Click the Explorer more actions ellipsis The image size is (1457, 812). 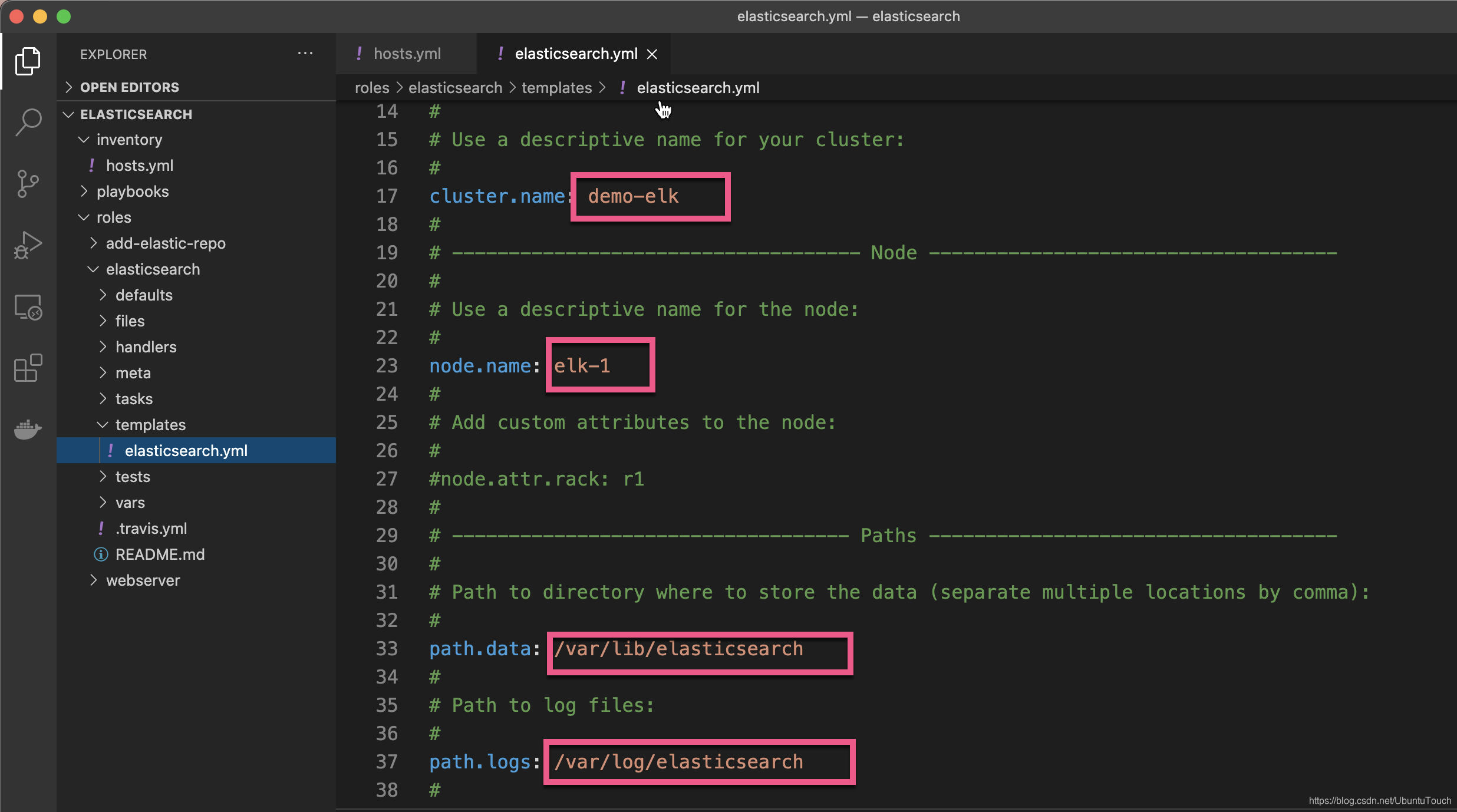(305, 54)
